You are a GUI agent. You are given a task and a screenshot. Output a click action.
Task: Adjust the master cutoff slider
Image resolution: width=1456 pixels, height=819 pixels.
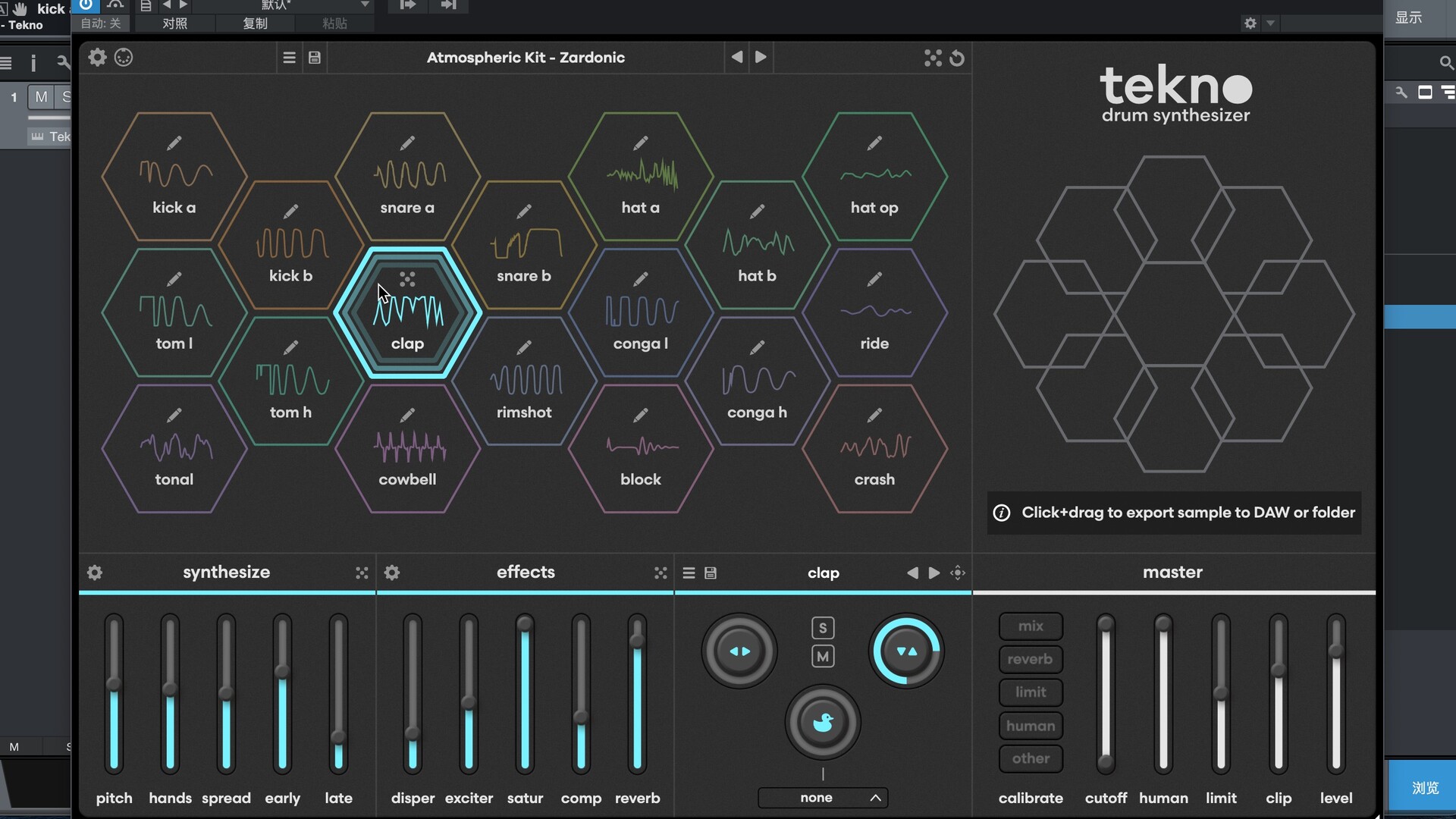tap(1106, 693)
